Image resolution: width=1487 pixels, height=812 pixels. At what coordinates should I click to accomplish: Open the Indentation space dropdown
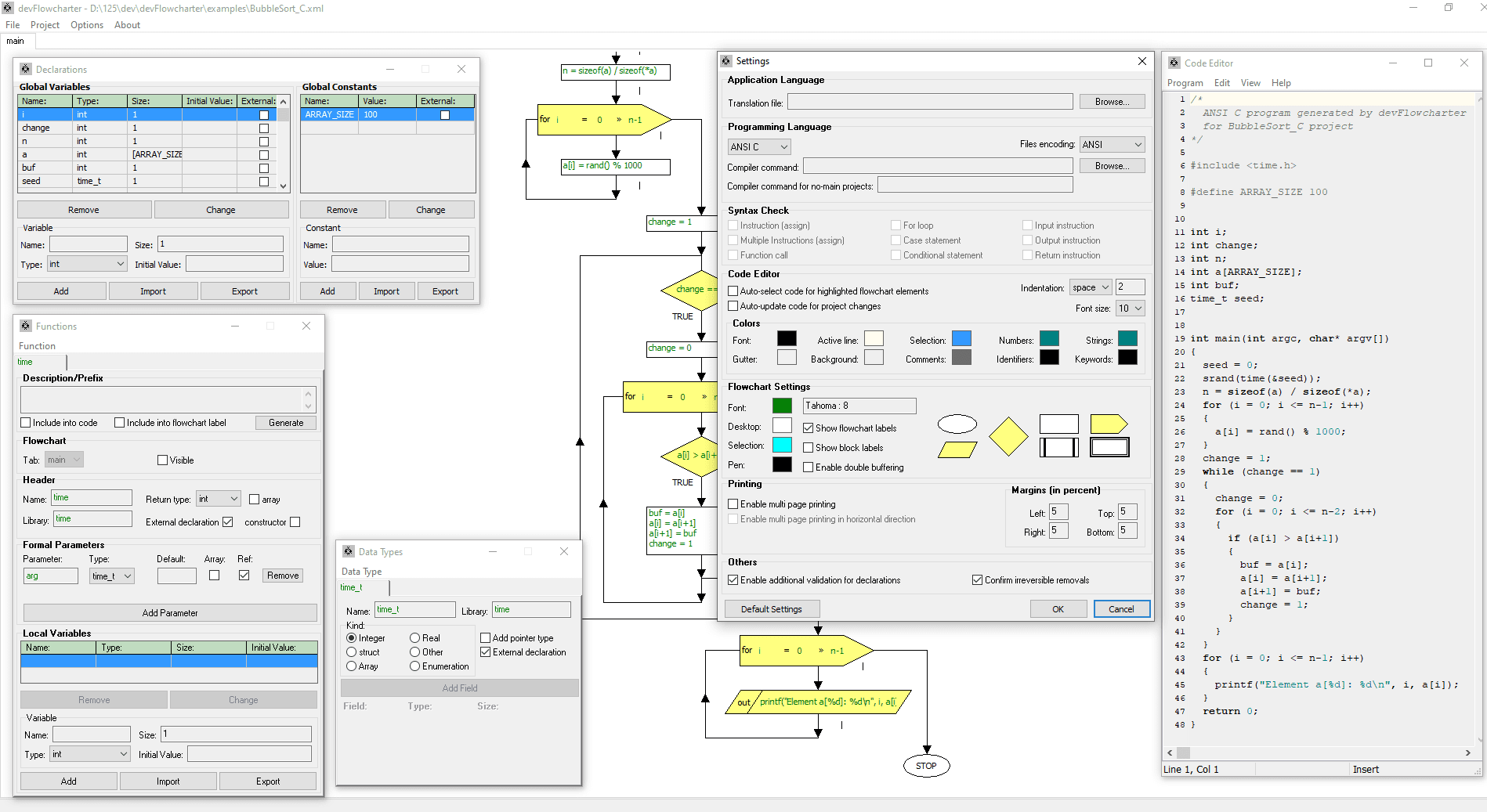pos(1090,287)
